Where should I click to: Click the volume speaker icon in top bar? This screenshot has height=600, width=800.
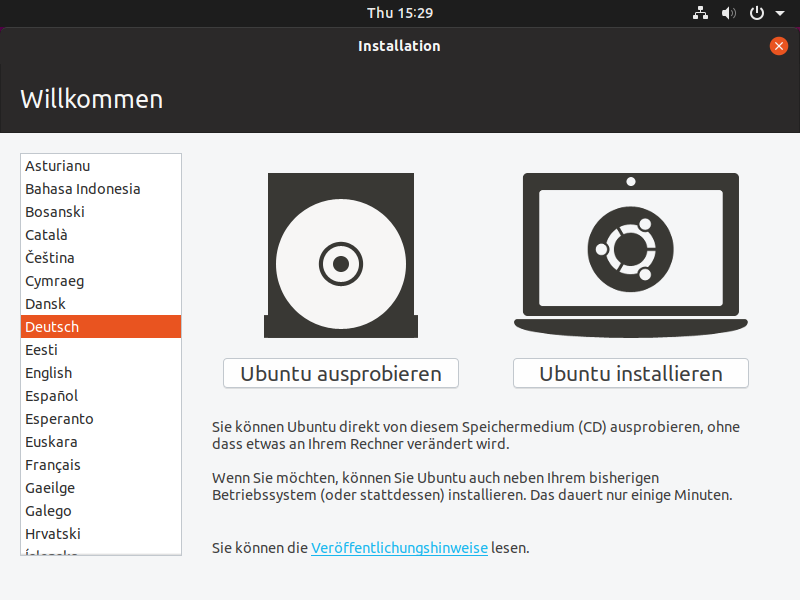728,13
